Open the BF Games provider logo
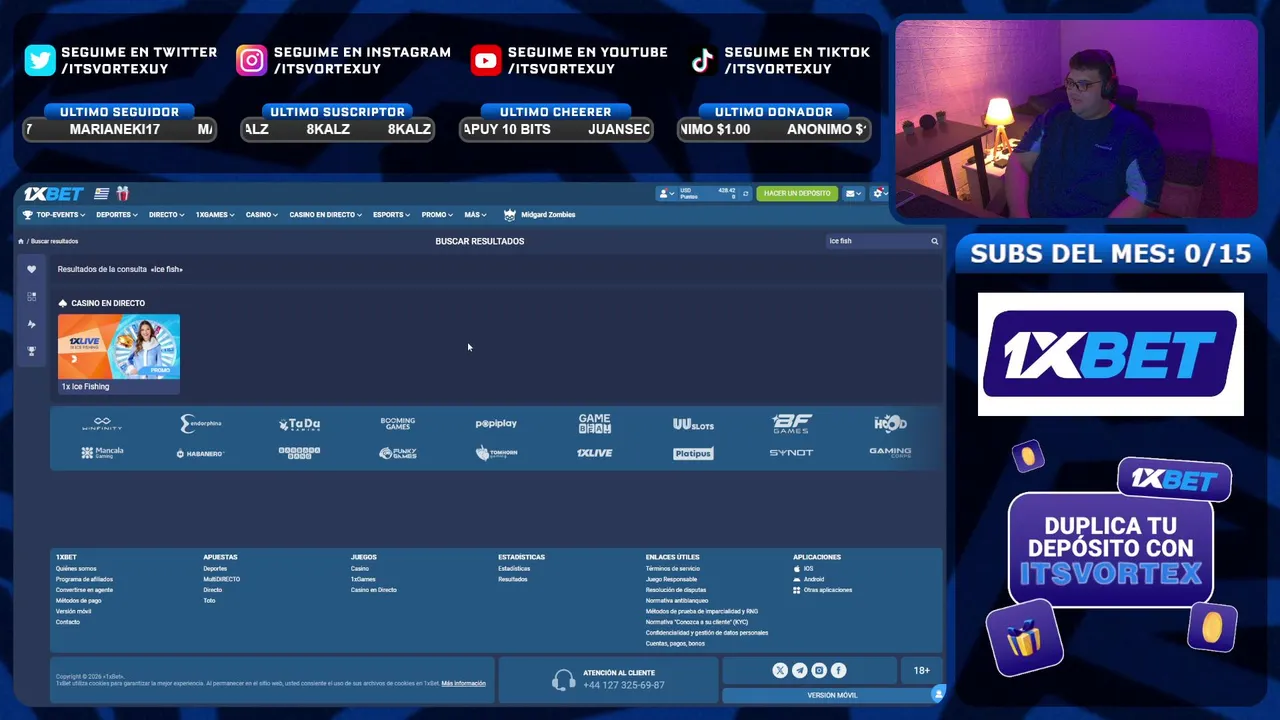Screen dimensions: 1280x720 pos(791,424)
